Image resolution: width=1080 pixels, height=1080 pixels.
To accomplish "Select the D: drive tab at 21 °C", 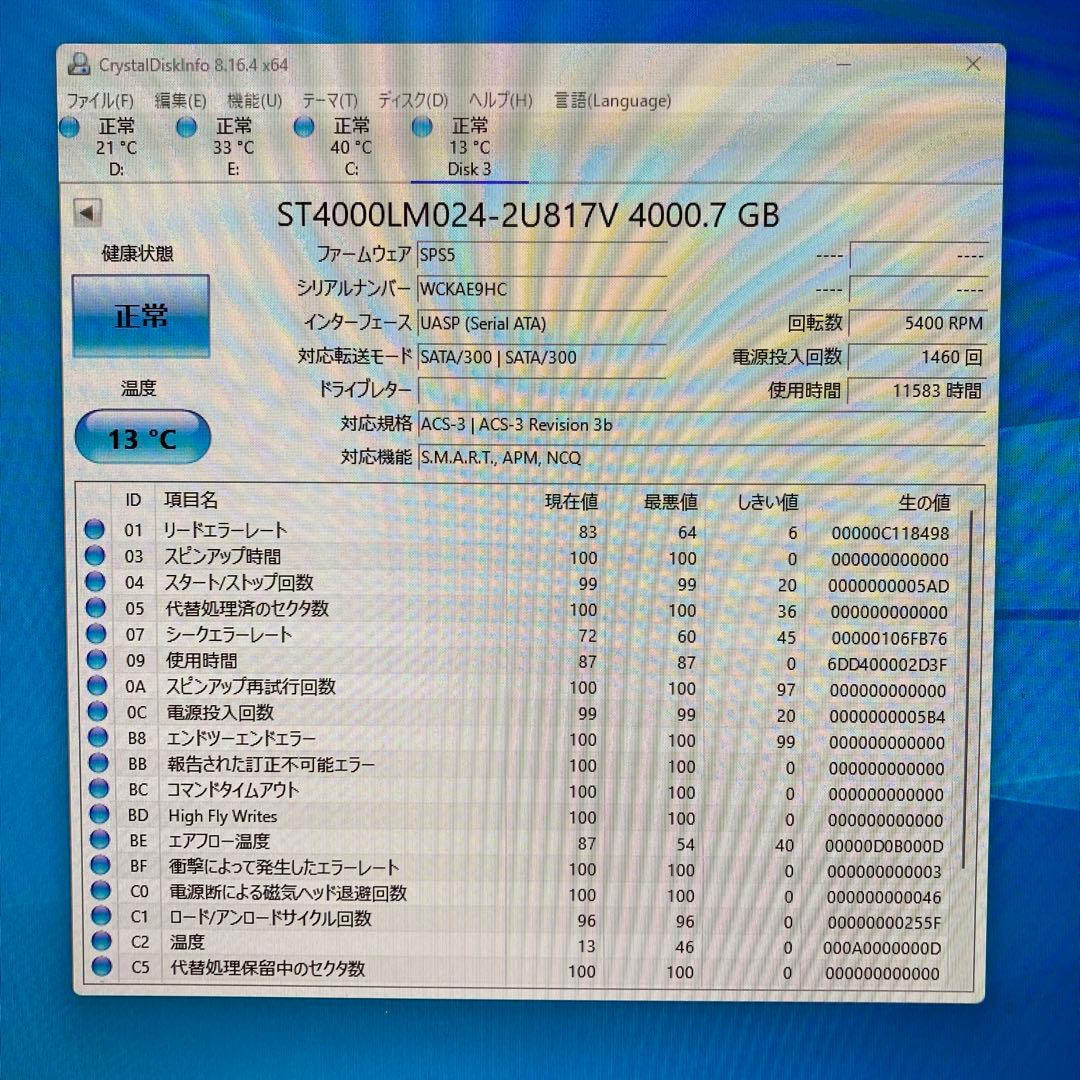I will click(116, 147).
